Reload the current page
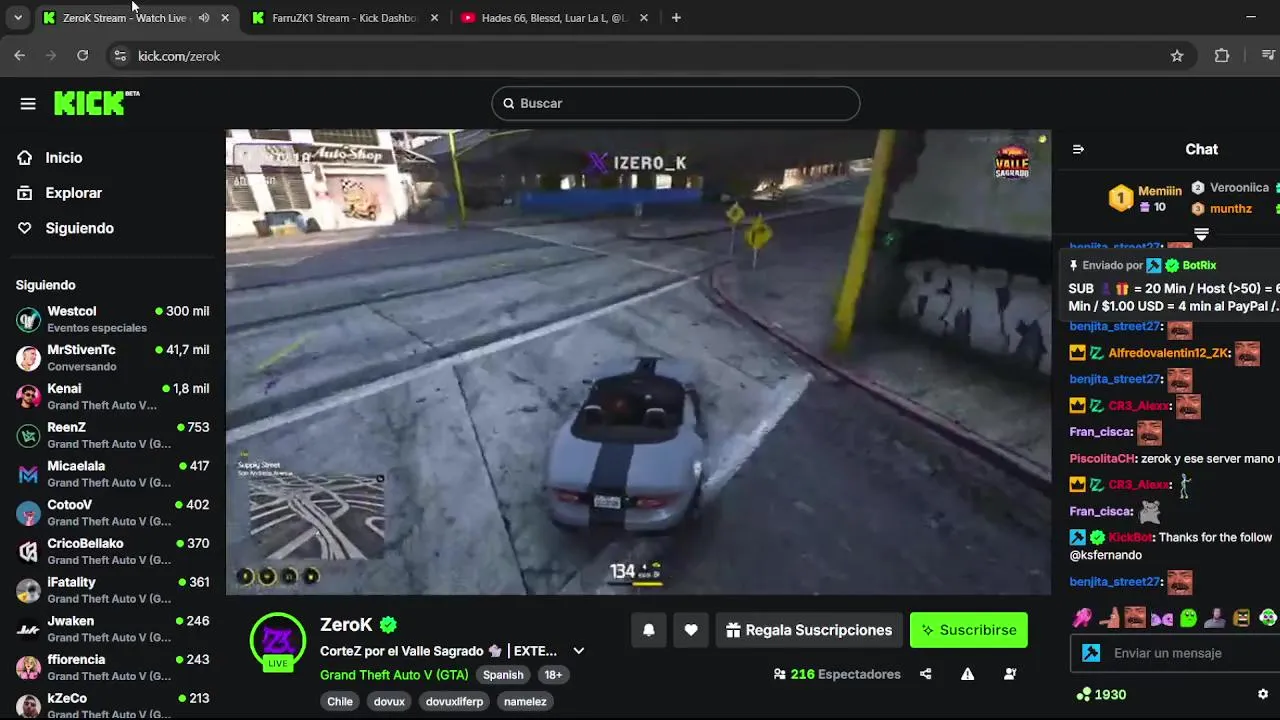The height and width of the screenshot is (720, 1280). [82, 56]
